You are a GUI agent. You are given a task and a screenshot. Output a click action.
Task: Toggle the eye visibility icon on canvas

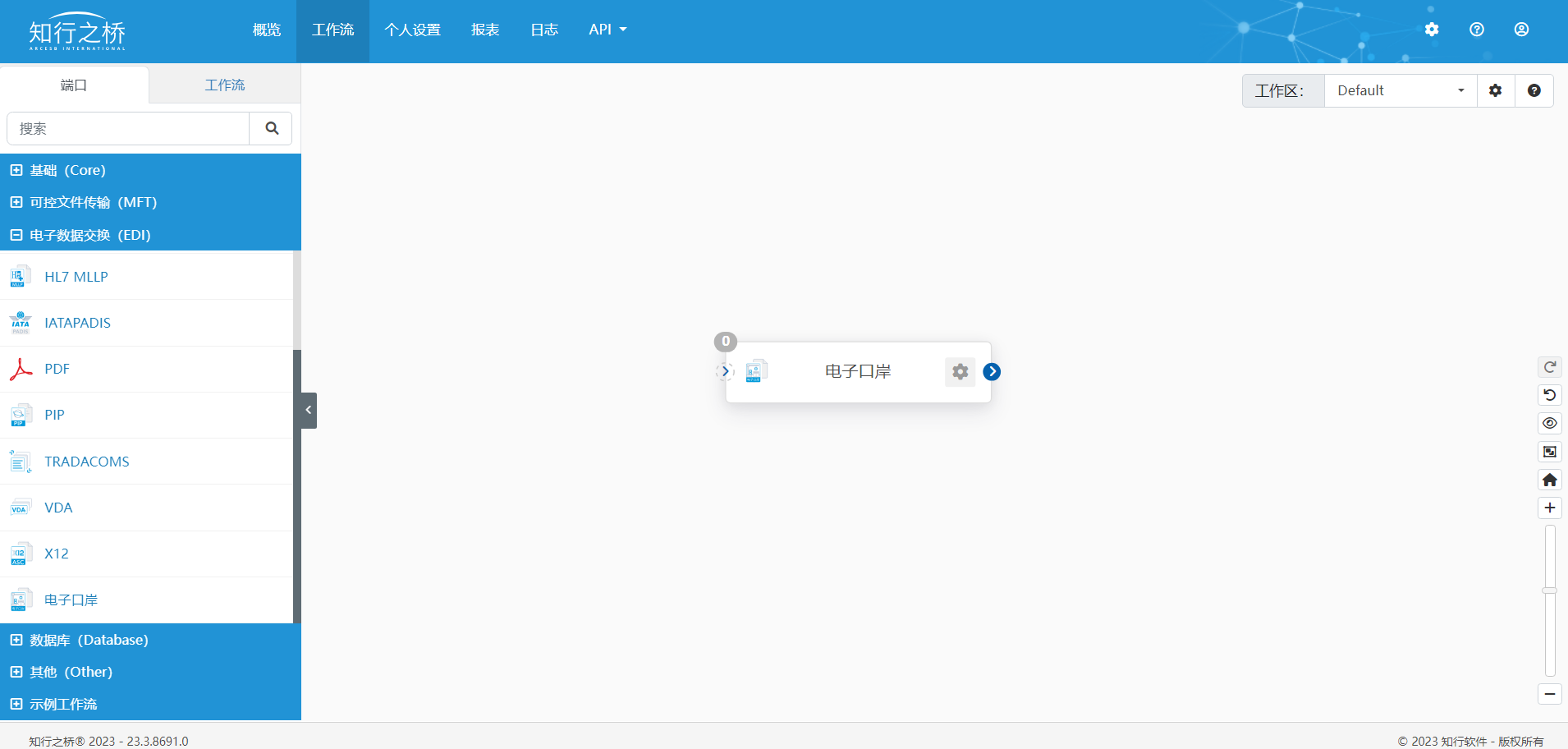pos(1549,423)
